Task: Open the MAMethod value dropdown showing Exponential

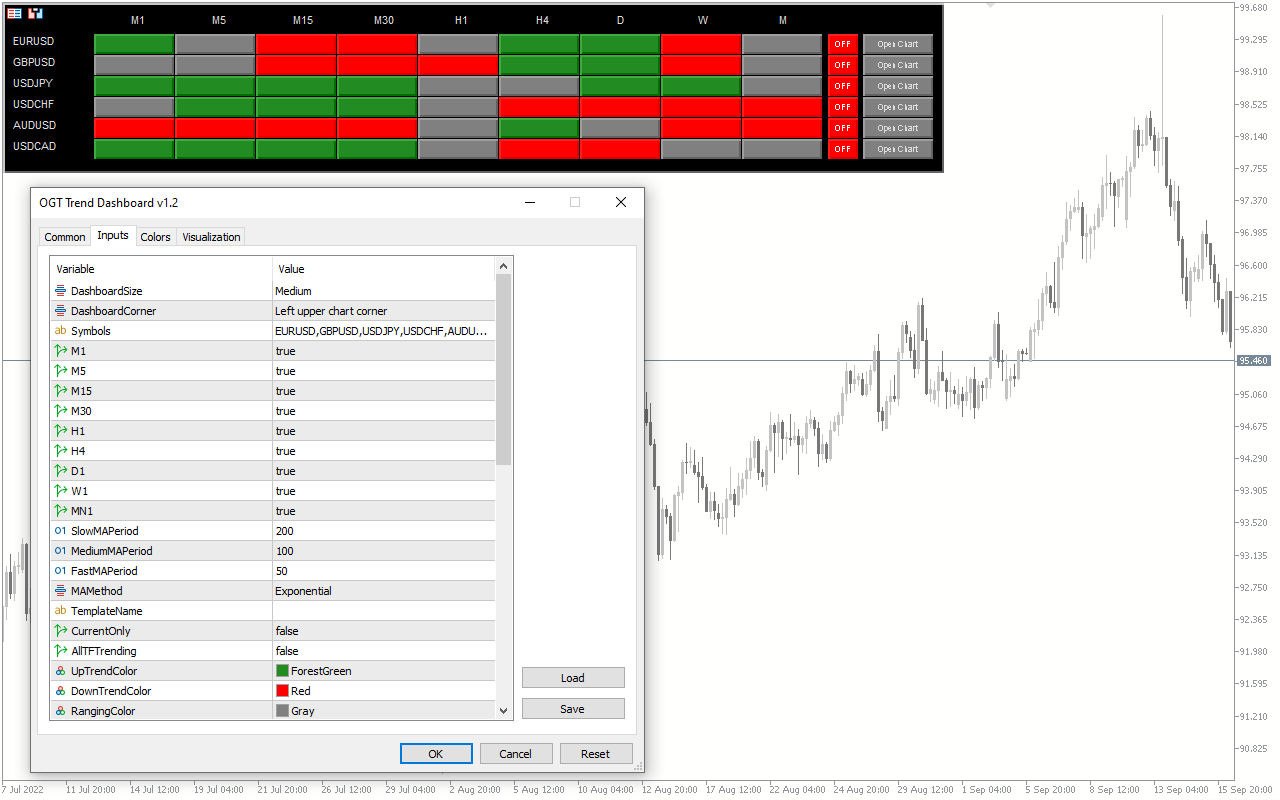Action: click(384, 591)
